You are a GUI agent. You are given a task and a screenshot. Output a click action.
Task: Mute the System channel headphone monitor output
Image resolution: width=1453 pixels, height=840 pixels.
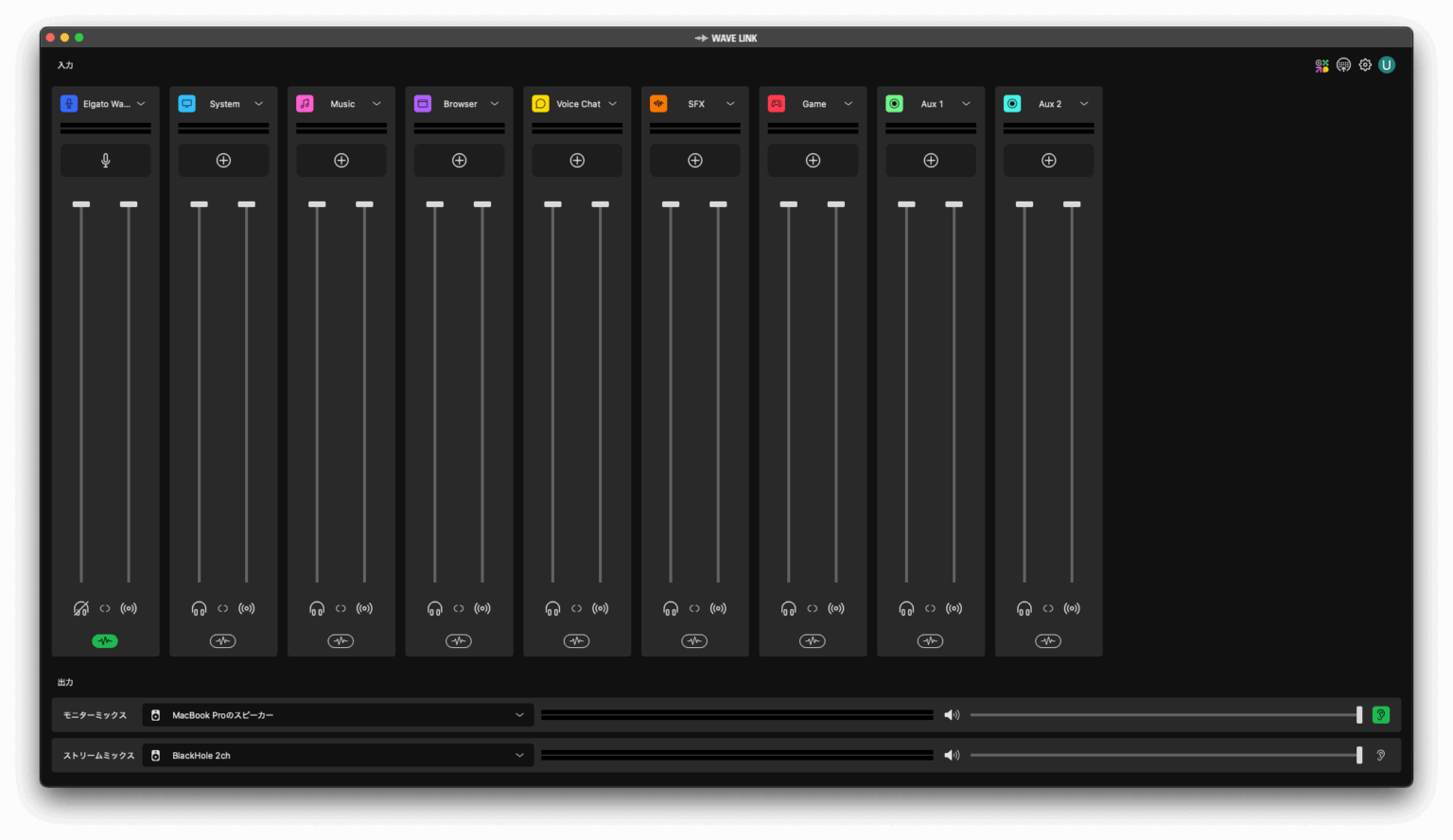pyautogui.click(x=199, y=608)
